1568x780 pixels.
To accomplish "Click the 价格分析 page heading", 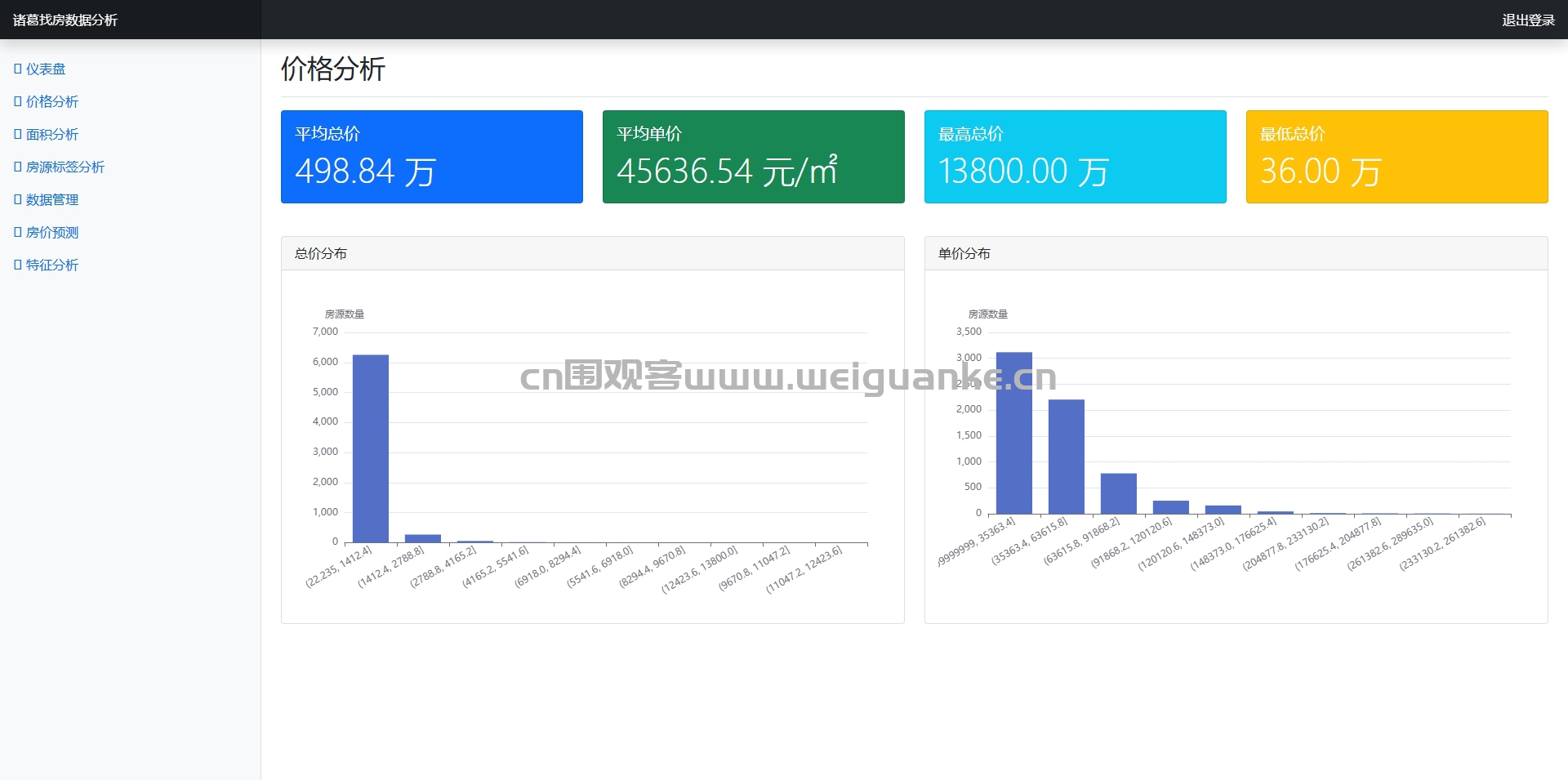I will coord(333,69).
